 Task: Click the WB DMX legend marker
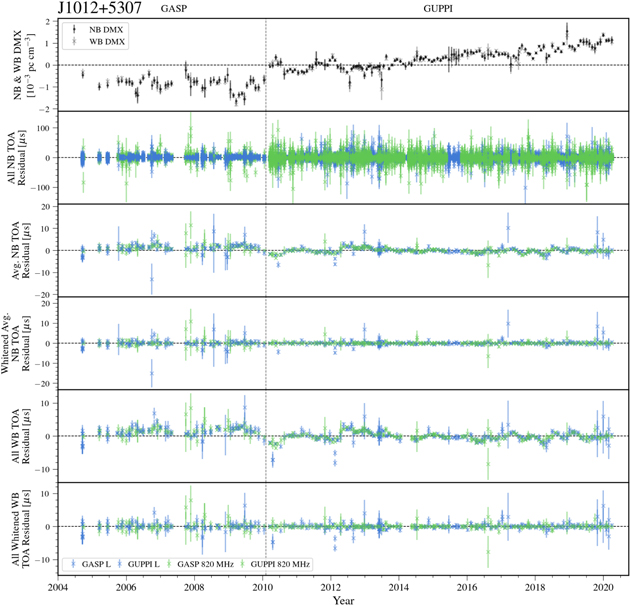73,41
